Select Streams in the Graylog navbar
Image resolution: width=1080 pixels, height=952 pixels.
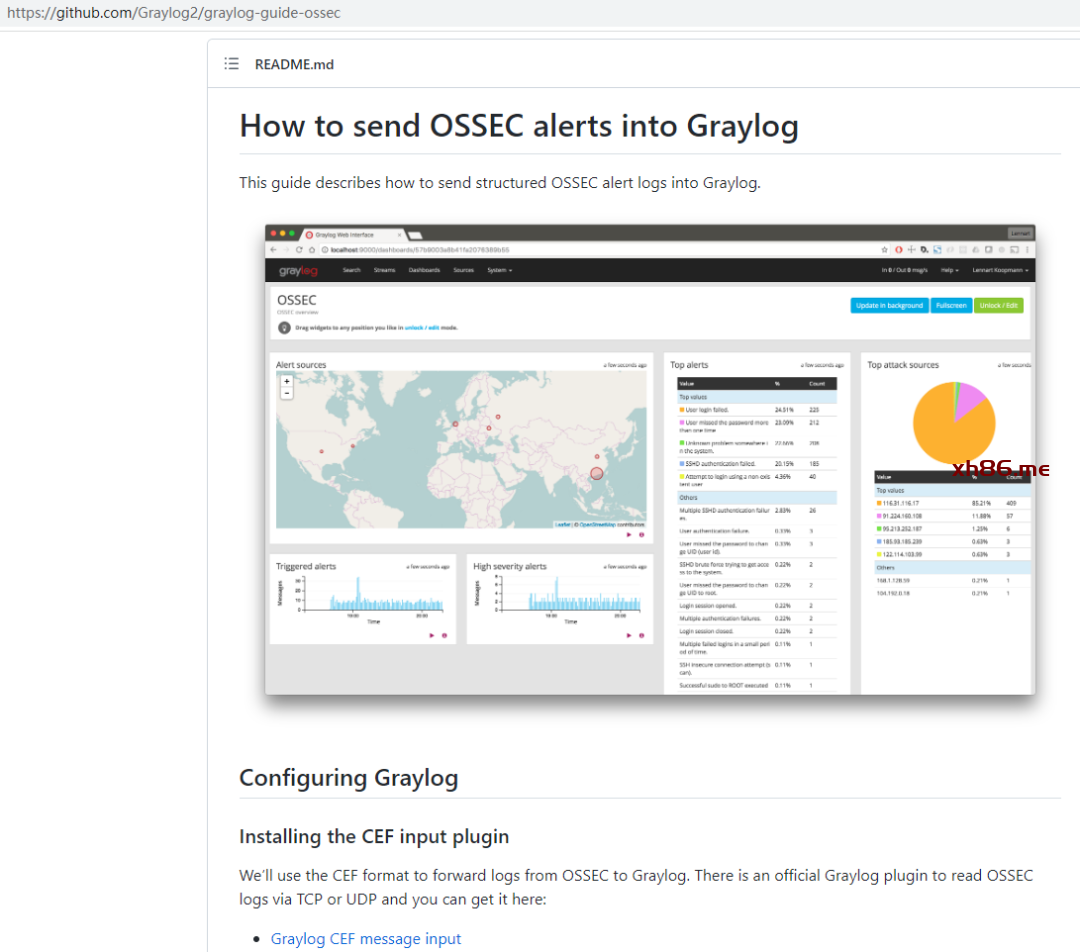coord(384,270)
